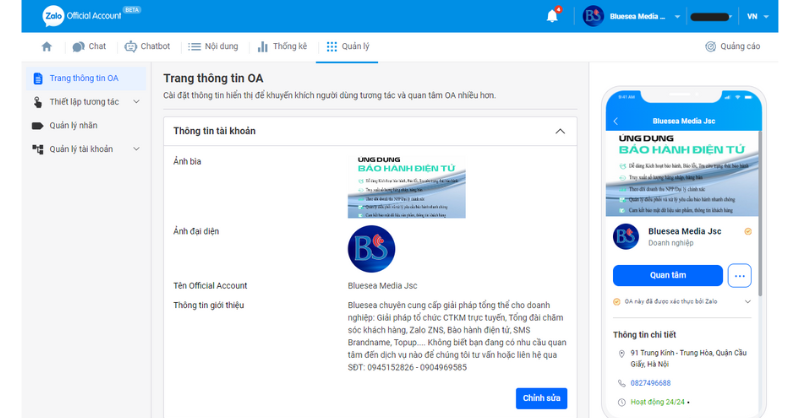Screen dimensions: 800x418
Task: Click the Zalo Official Account logo
Action: (x=82, y=16)
